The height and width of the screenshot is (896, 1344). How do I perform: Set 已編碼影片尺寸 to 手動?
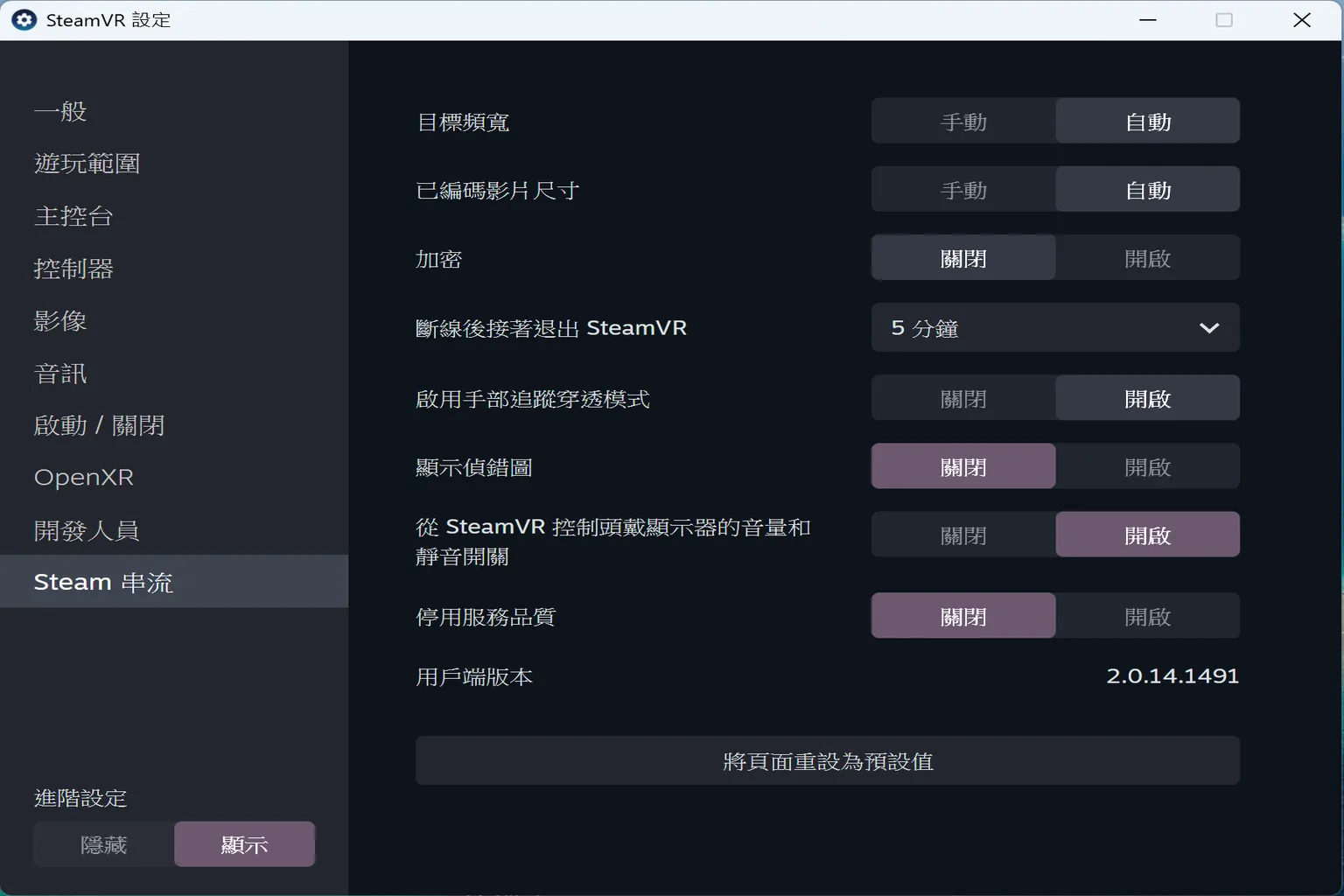click(x=962, y=189)
